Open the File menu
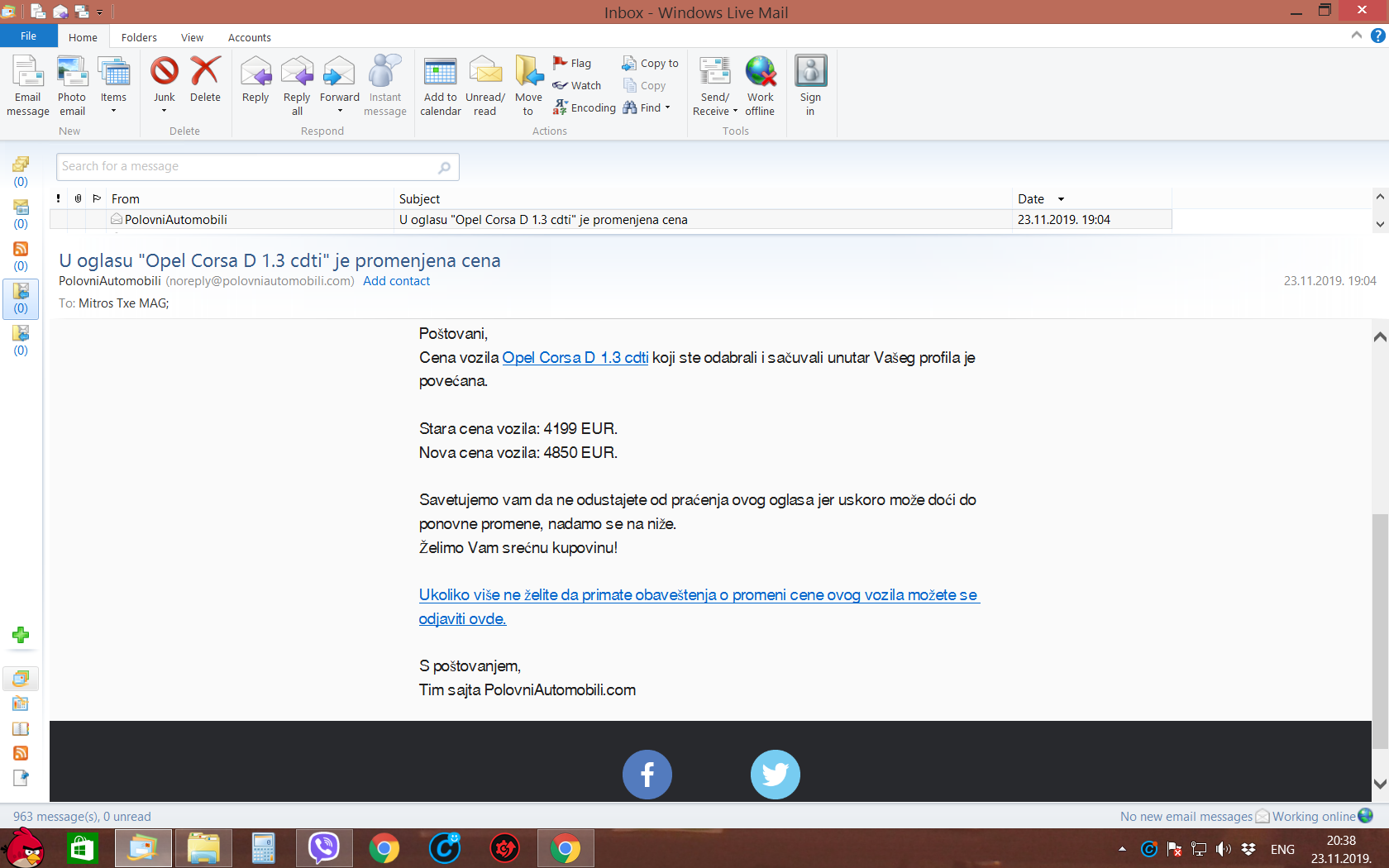This screenshot has width=1389, height=868. coord(28,36)
